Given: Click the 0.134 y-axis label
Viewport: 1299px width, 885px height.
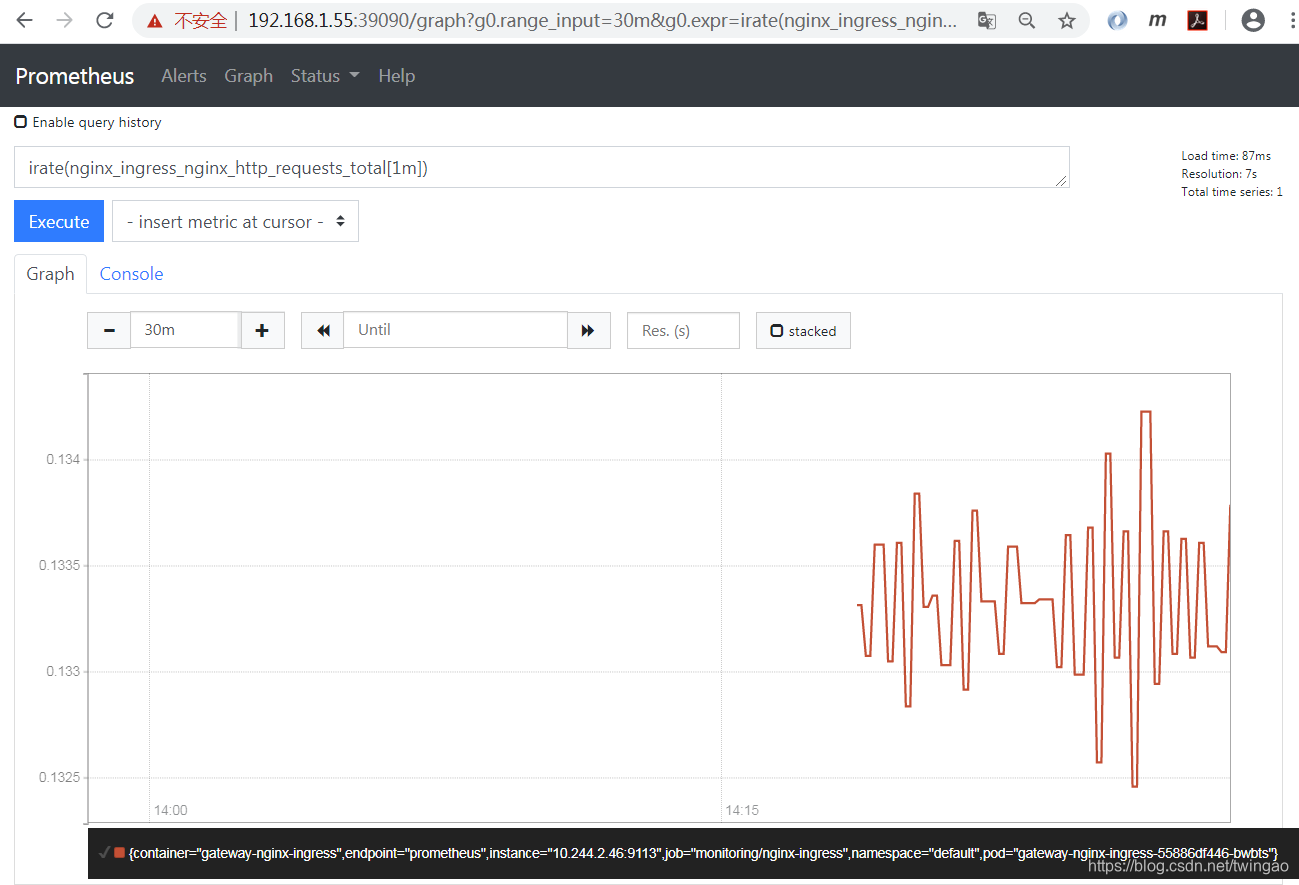Looking at the screenshot, I should (63, 460).
